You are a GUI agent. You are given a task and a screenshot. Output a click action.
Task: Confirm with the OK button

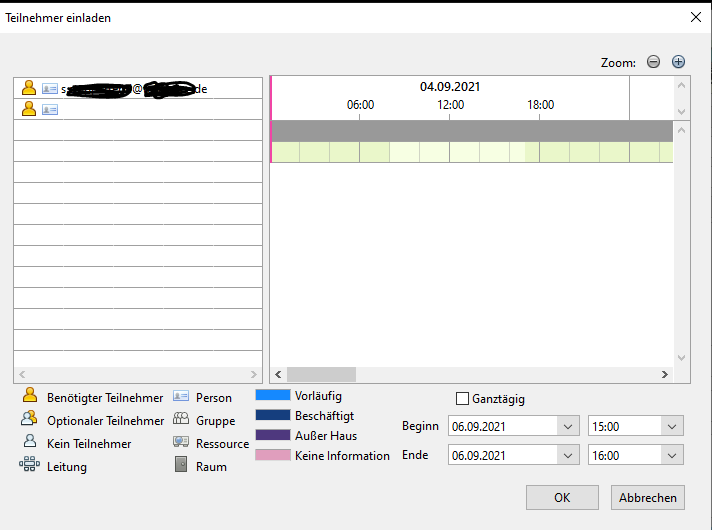pyautogui.click(x=562, y=498)
